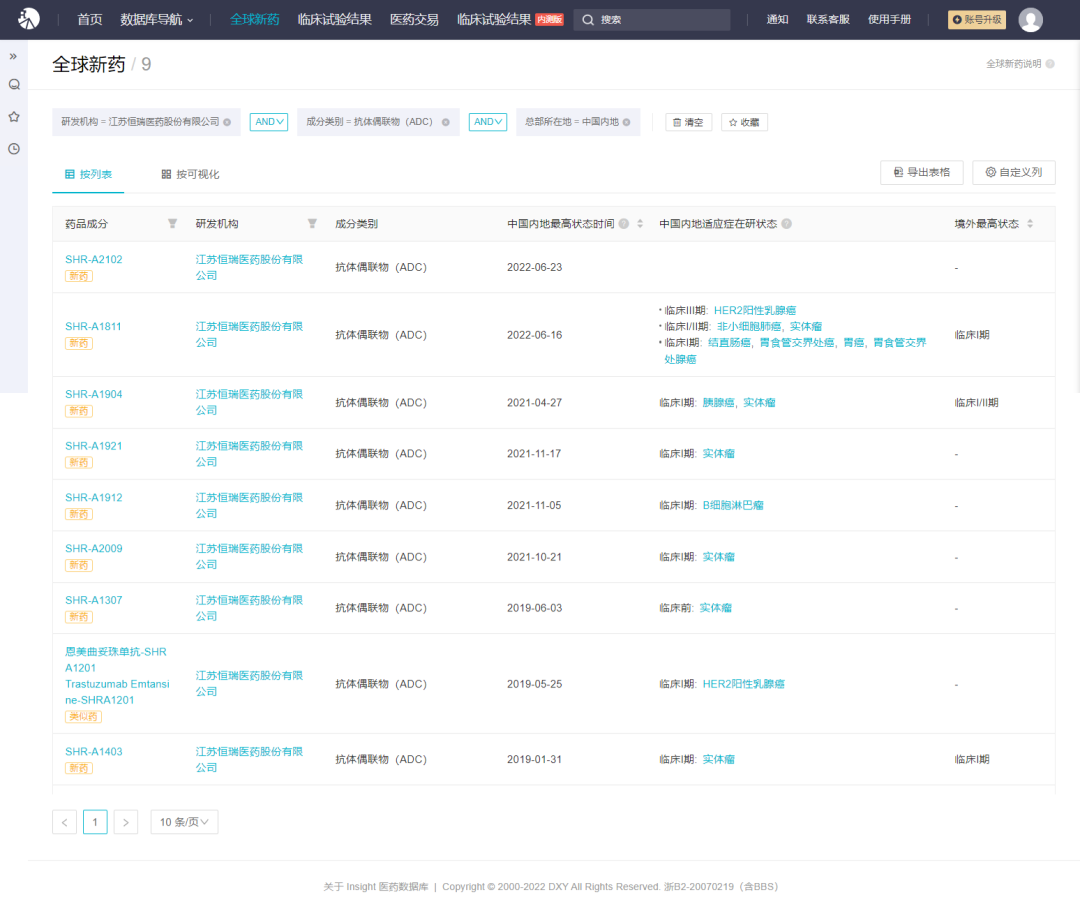Click 收藏 to save search

point(744,122)
